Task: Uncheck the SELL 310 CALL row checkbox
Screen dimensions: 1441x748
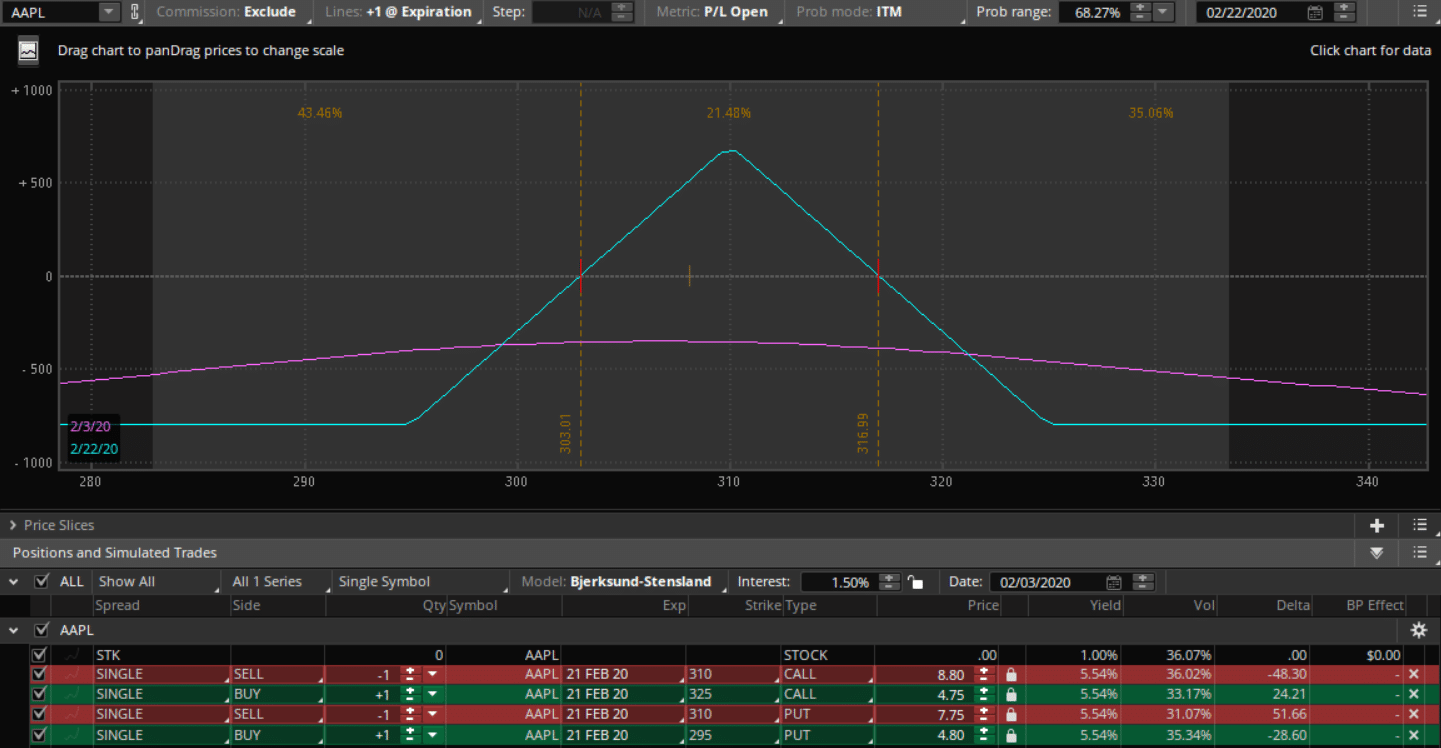Action: pos(39,675)
